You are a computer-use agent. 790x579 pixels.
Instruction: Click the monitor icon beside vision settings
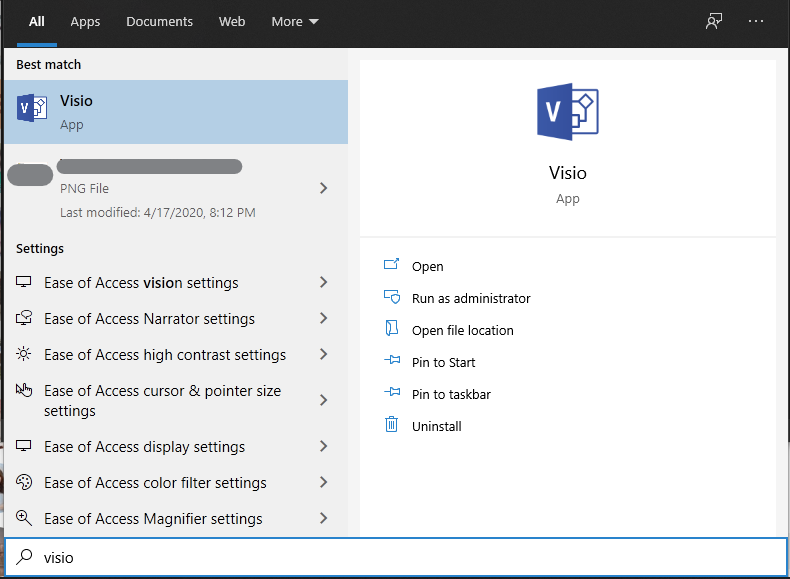pos(25,283)
